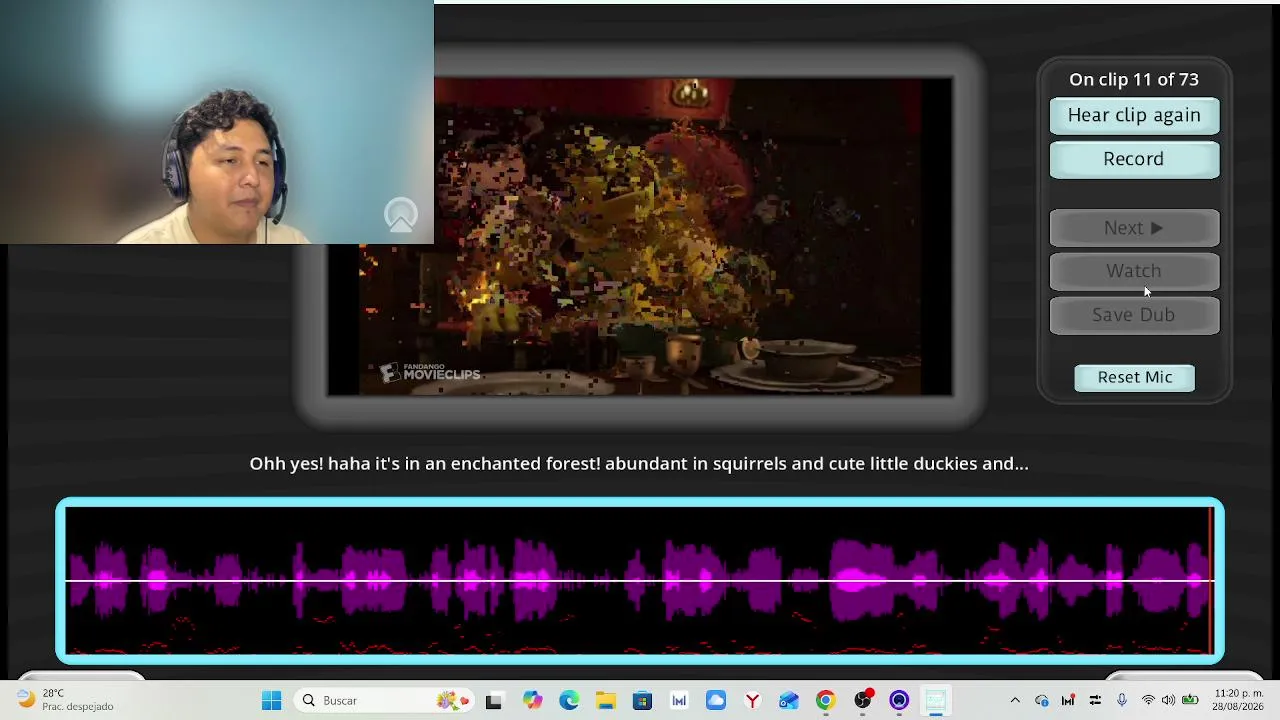Open Microsoft Store from the taskbar
The width and height of the screenshot is (1280, 720).
coord(642,701)
